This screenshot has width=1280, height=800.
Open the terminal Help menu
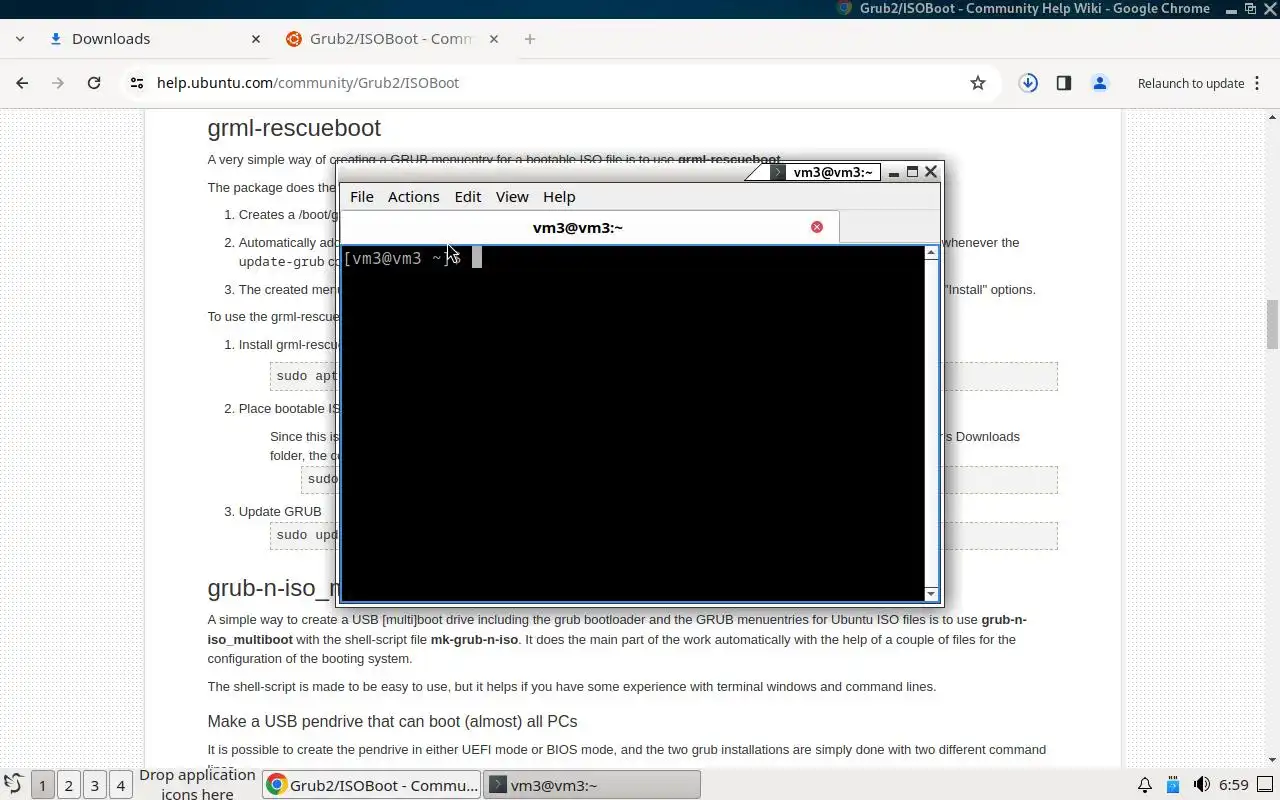(x=559, y=197)
